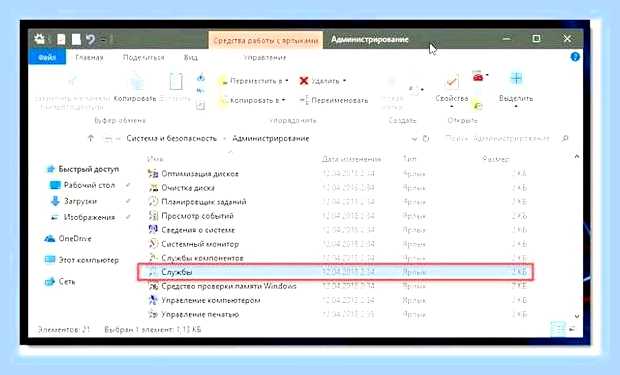Select Сеть in the sidebar
The height and width of the screenshot is (375, 620).
[x=60, y=282]
